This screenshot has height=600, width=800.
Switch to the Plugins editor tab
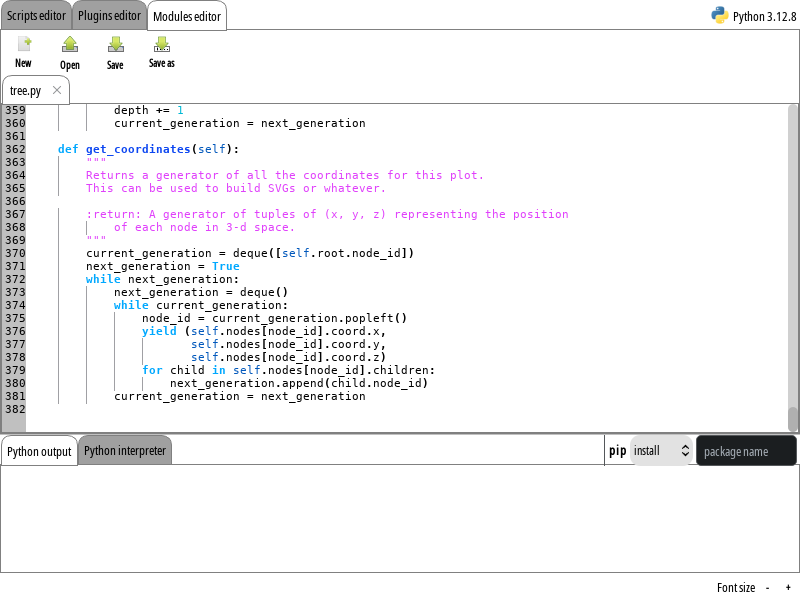pos(110,15)
